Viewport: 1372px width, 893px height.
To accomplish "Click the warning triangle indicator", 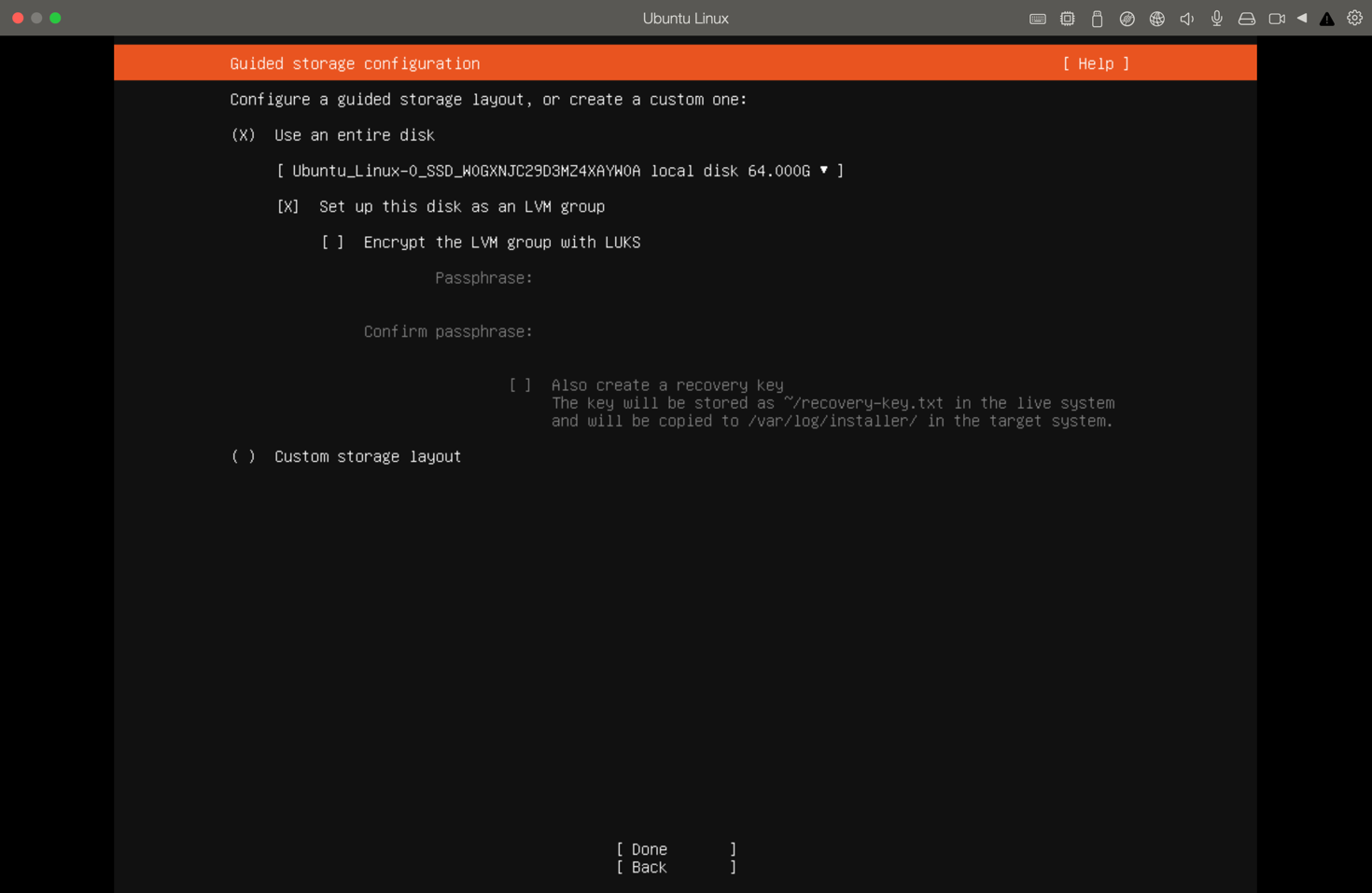I will point(1326,18).
